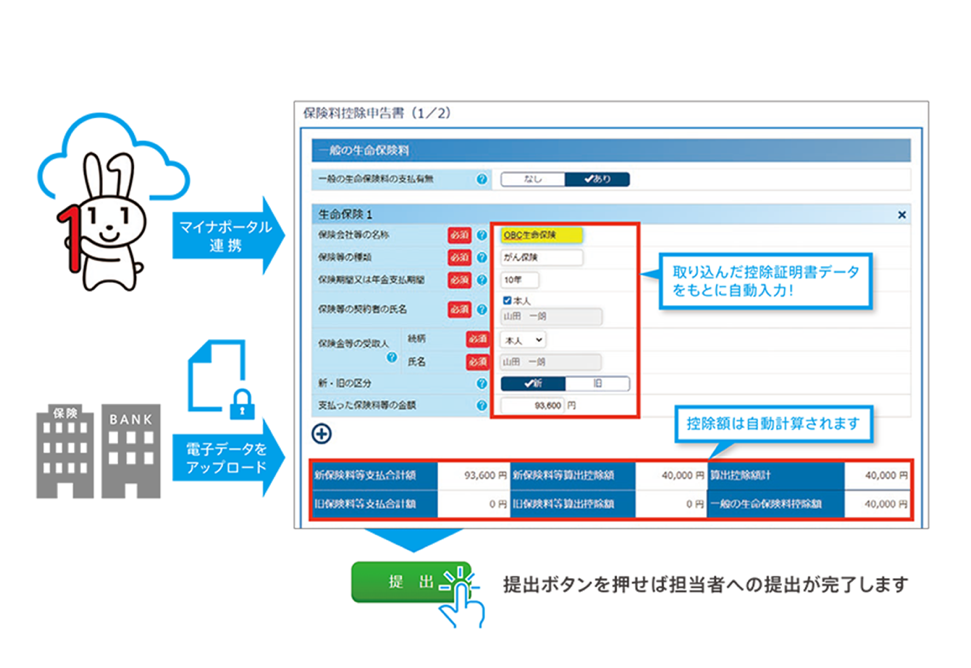971x668 pixels.
Task: Click help icon for 保険金等の受取人
Action: pos(392,357)
